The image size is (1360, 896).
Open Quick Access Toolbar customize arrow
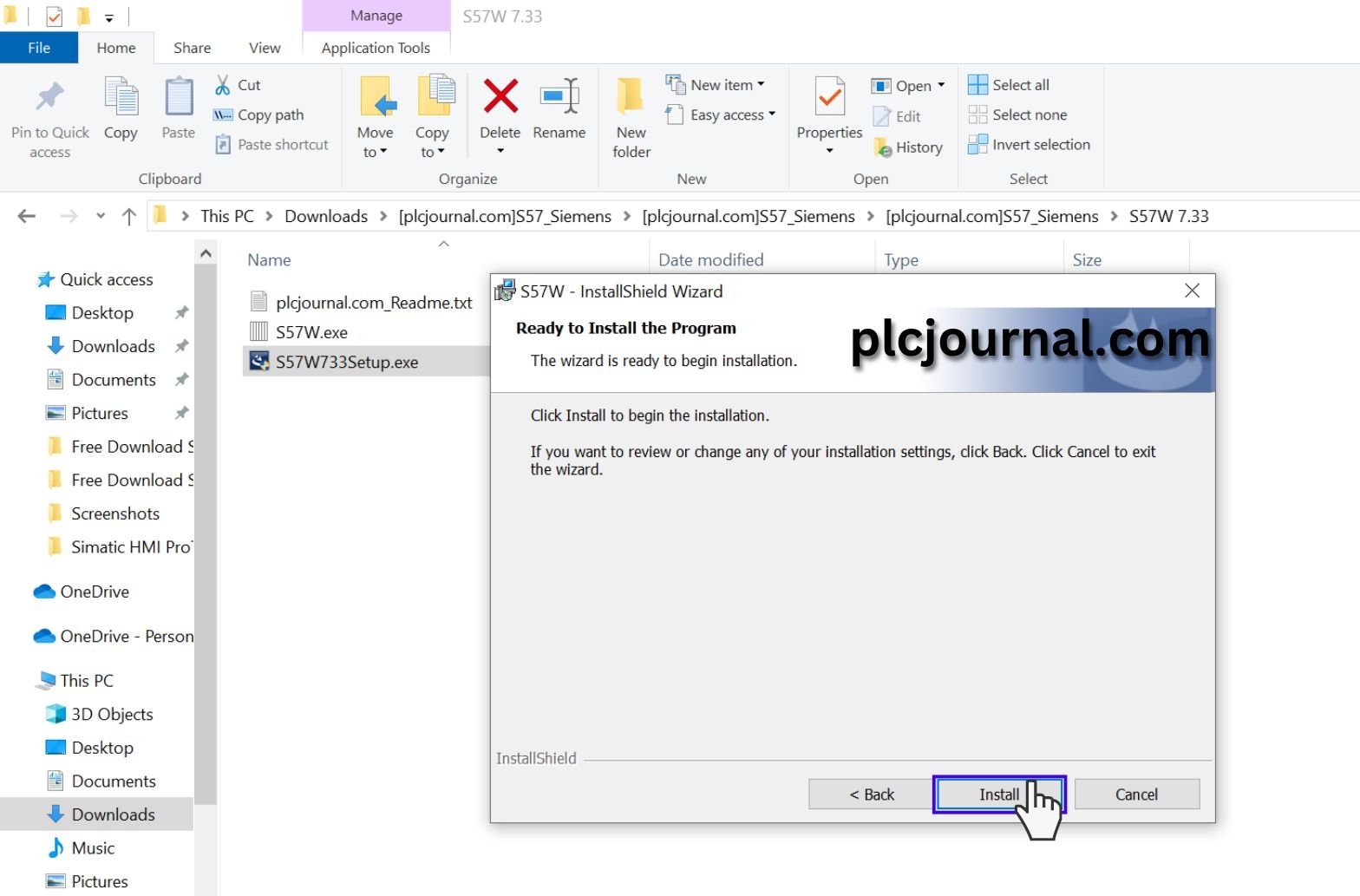point(109,17)
